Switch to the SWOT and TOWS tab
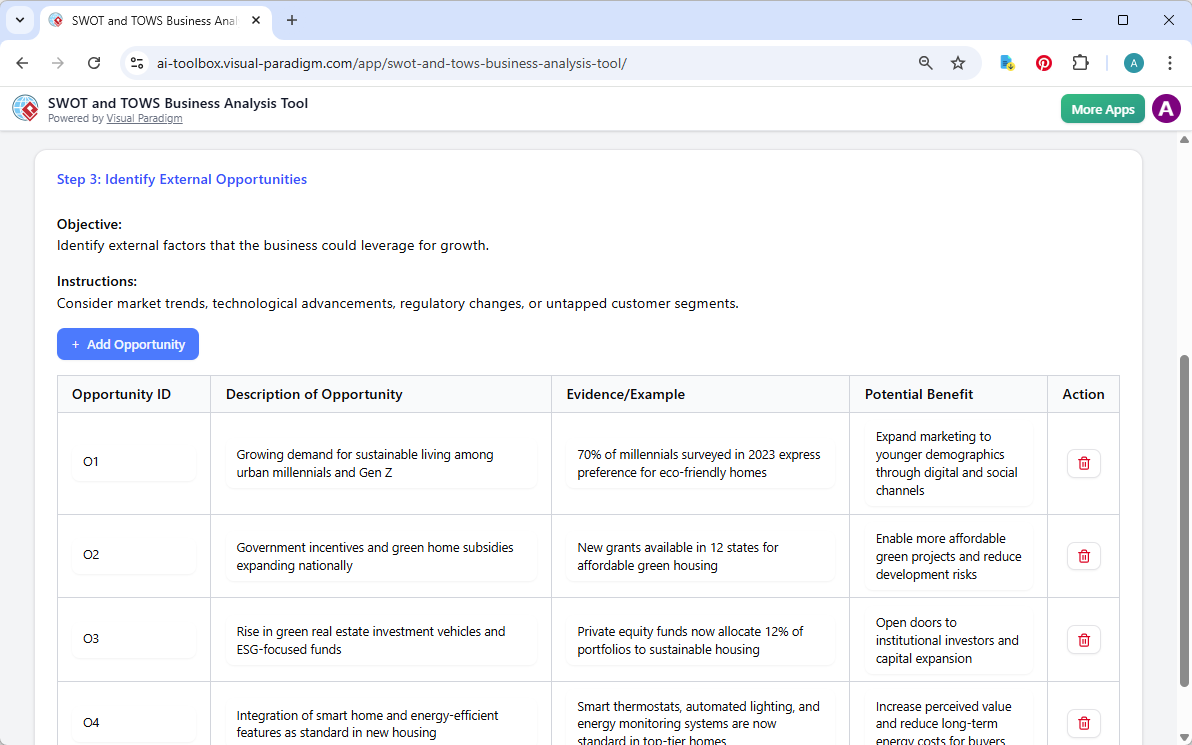The image size is (1192, 745). coord(150,20)
